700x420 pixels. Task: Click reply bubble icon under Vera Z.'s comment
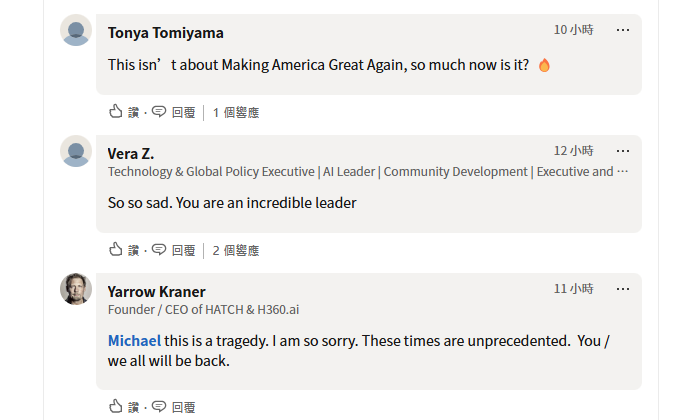pyautogui.click(x=159, y=250)
